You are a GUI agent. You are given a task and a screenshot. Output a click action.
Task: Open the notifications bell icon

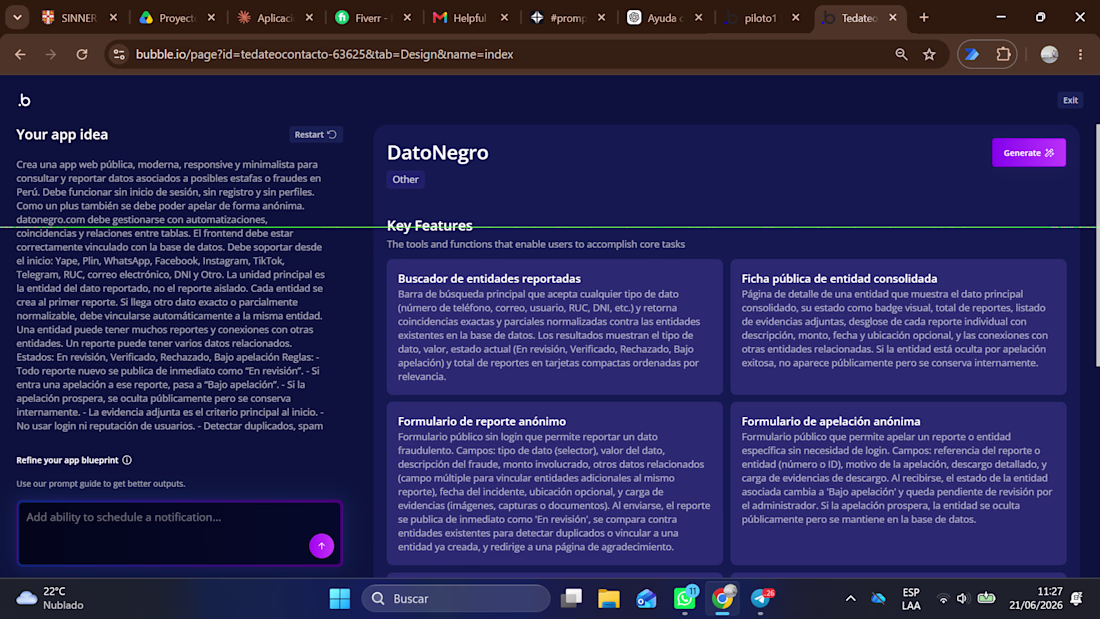point(1078,599)
